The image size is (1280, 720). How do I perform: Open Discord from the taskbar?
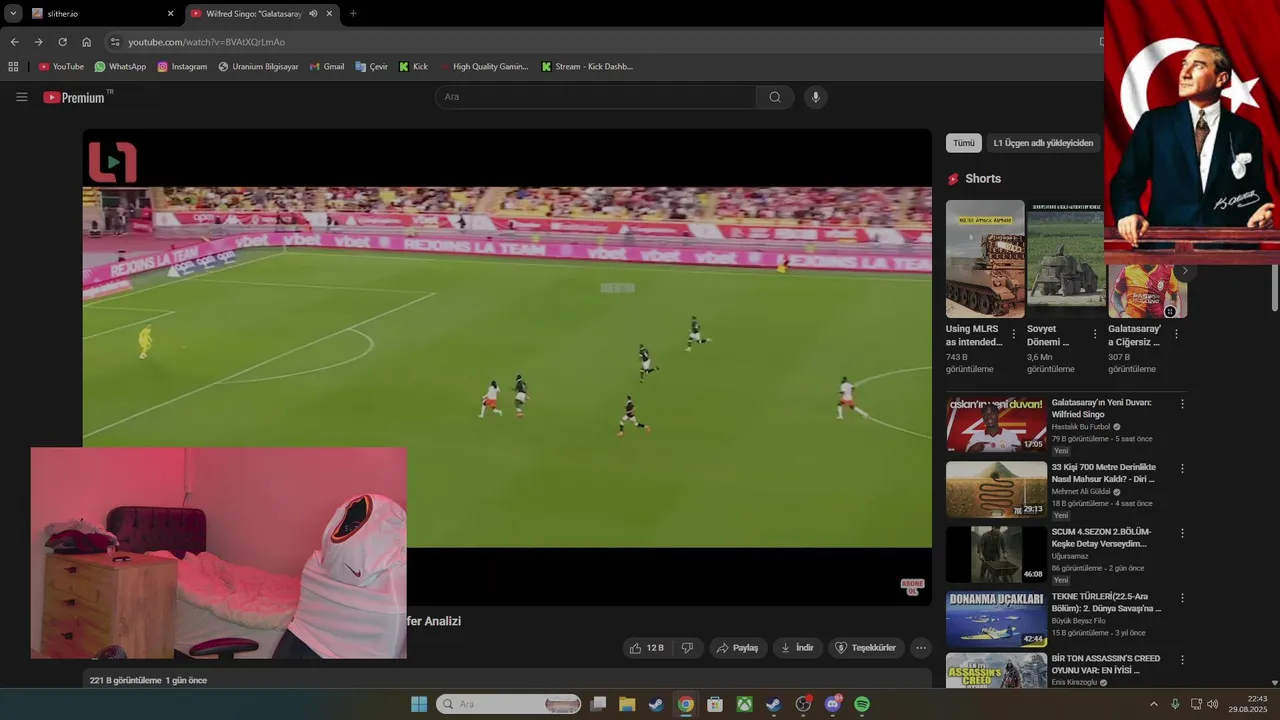coord(833,704)
